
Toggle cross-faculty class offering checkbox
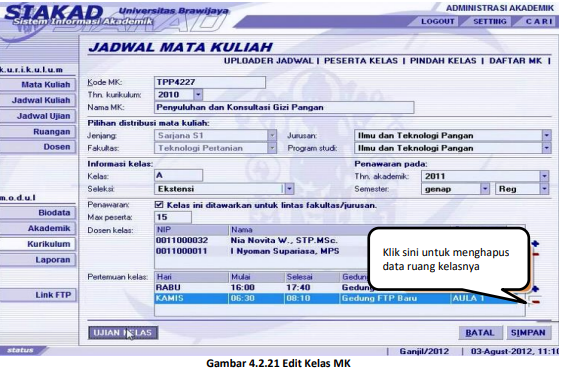[159, 205]
